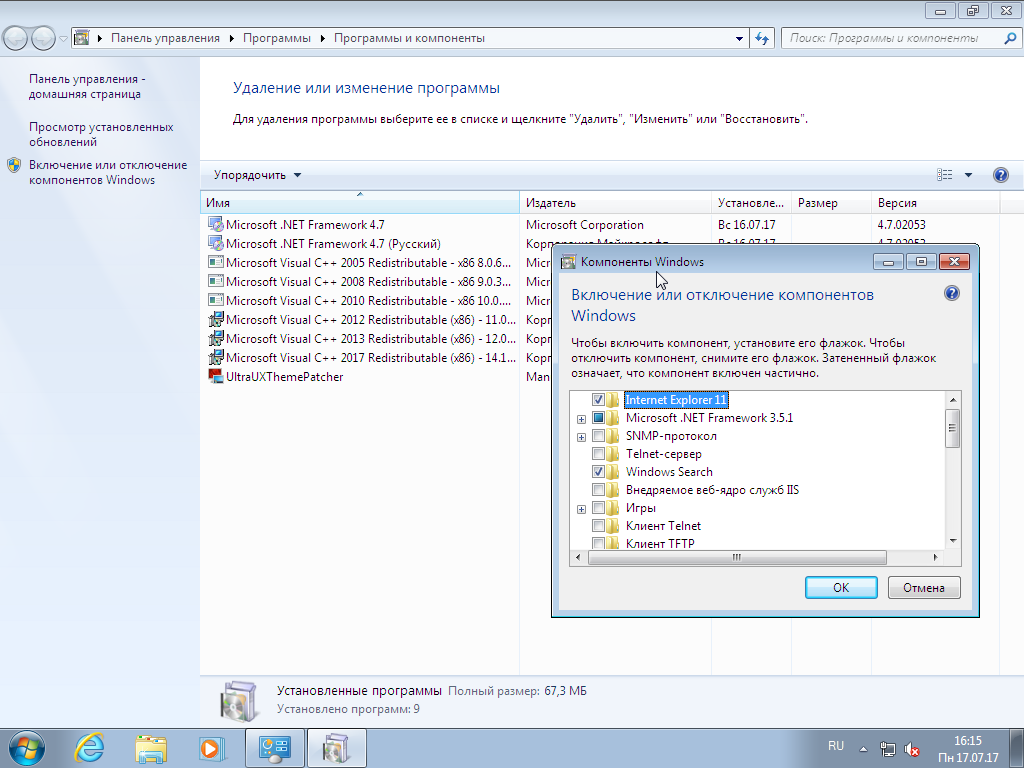The width and height of the screenshot is (1024, 768).
Task: Open the taskbar clock and date
Action: coord(968,749)
